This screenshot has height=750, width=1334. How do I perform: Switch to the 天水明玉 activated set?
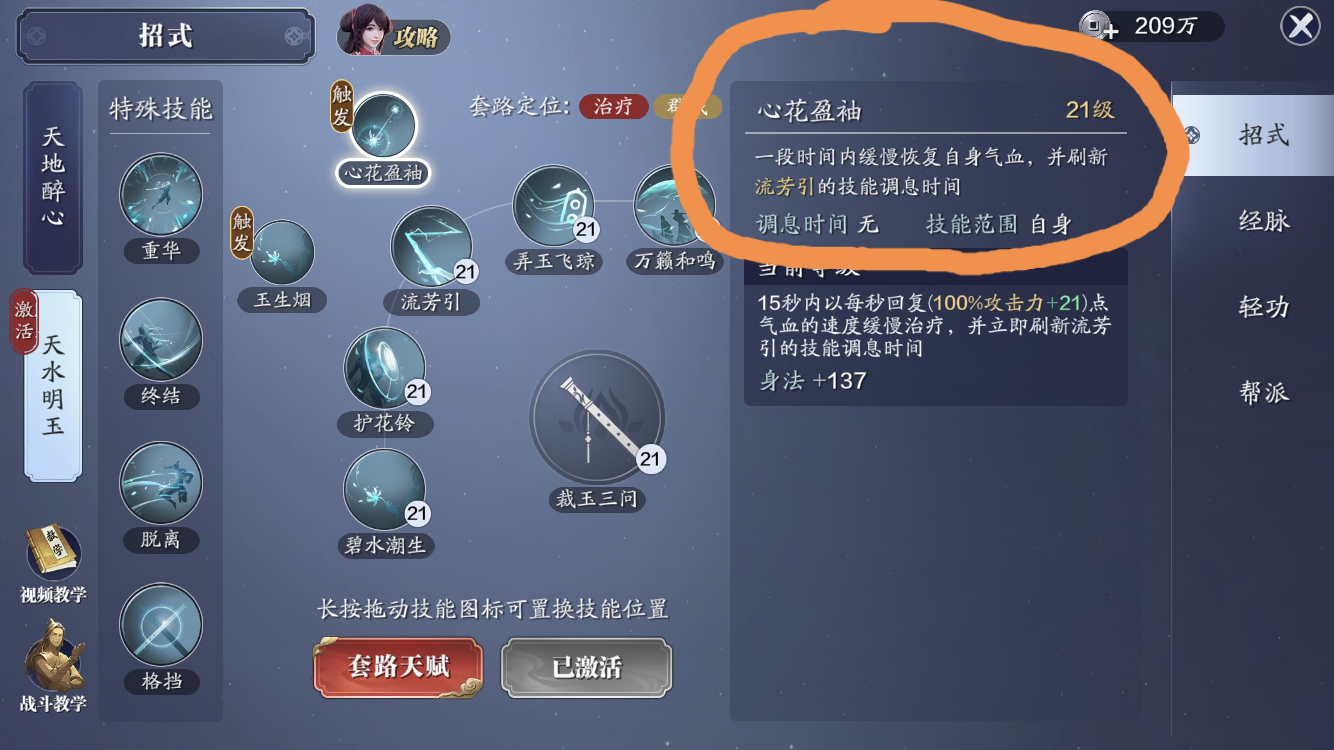(53, 386)
